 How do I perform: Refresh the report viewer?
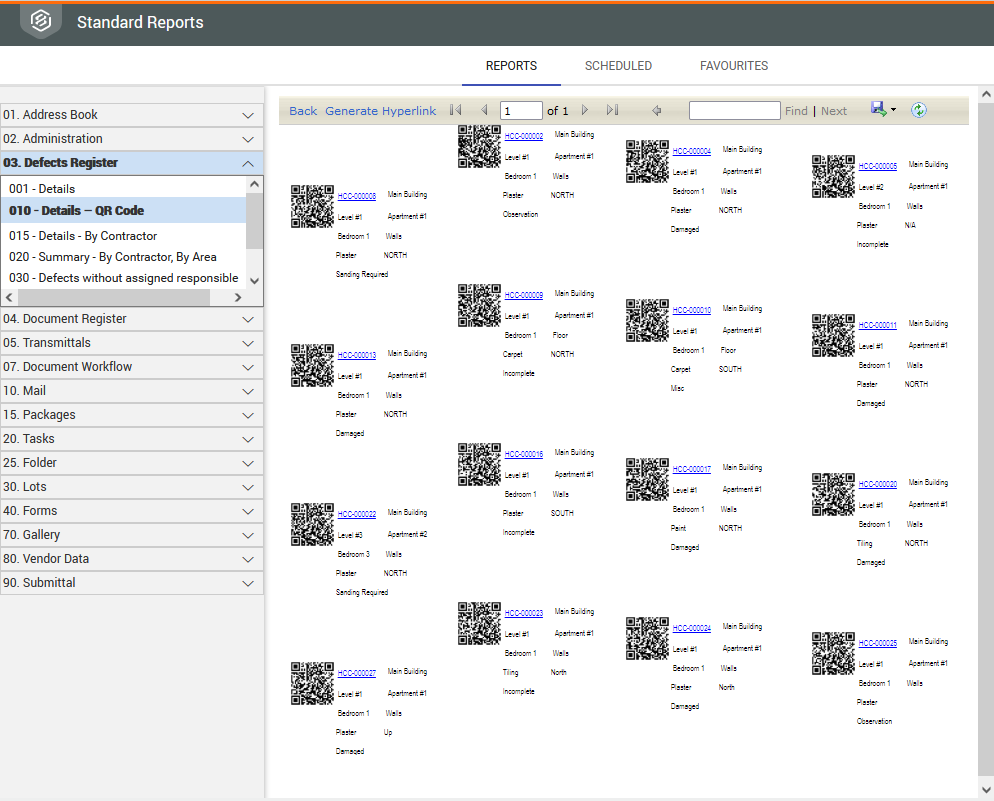pos(919,110)
